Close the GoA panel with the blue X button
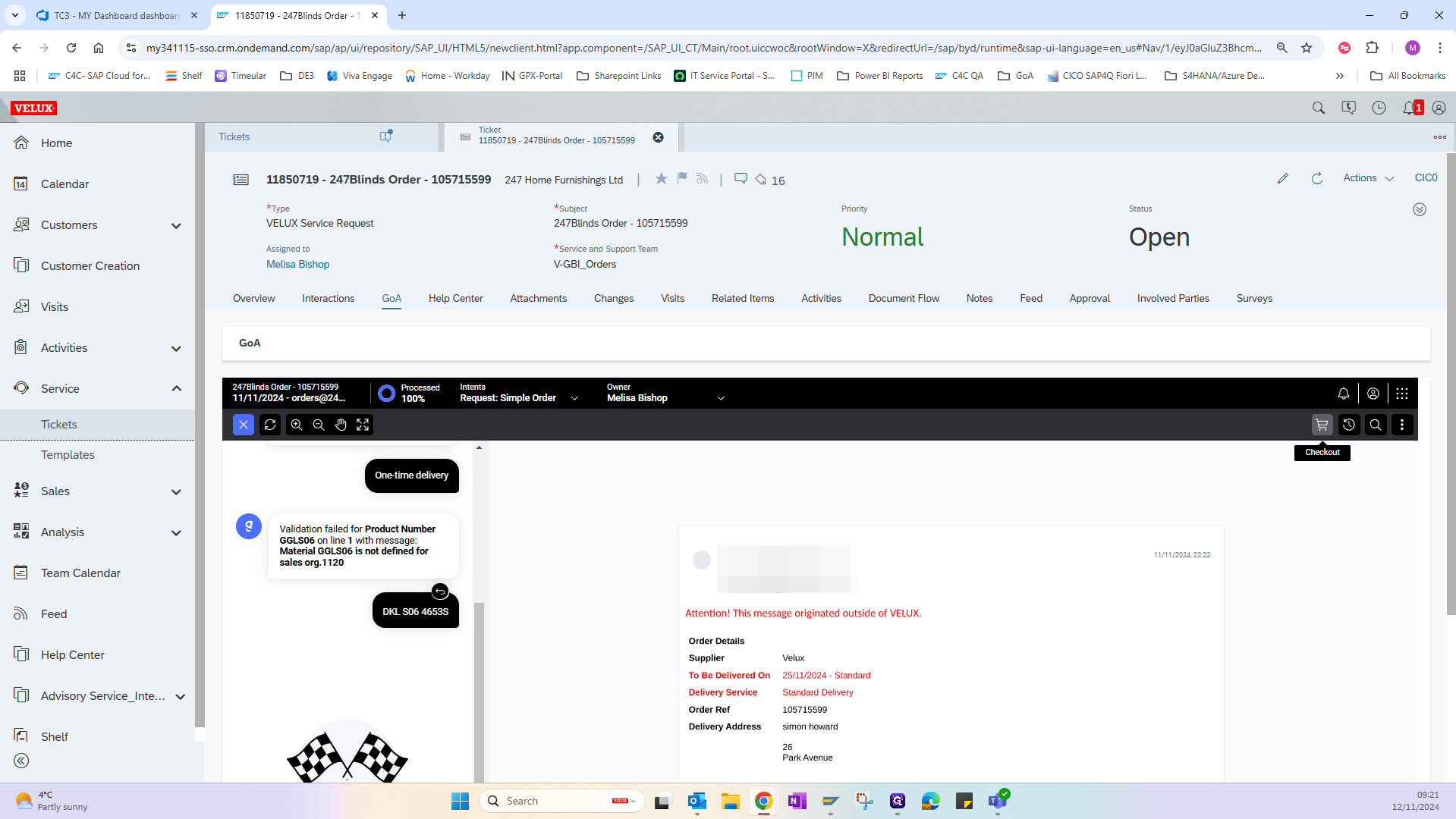The image size is (1456, 819). click(x=243, y=425)
